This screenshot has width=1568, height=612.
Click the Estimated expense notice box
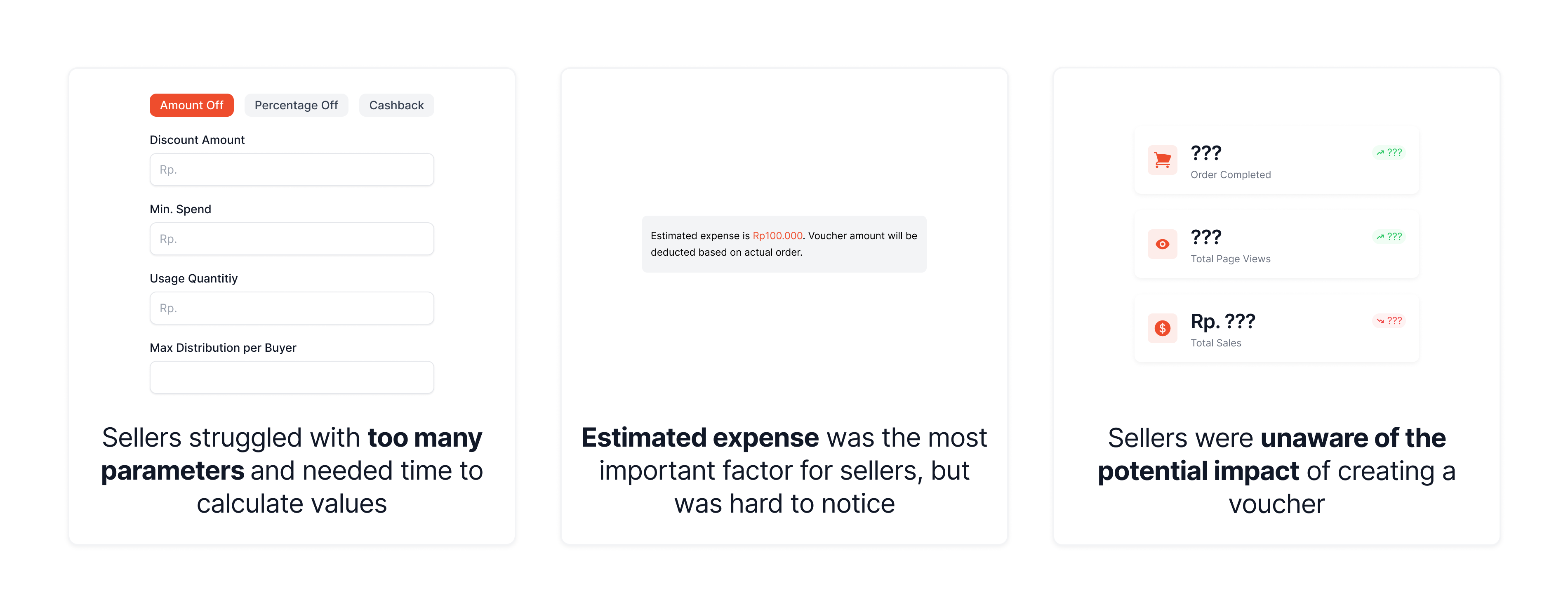coord(784,244)
